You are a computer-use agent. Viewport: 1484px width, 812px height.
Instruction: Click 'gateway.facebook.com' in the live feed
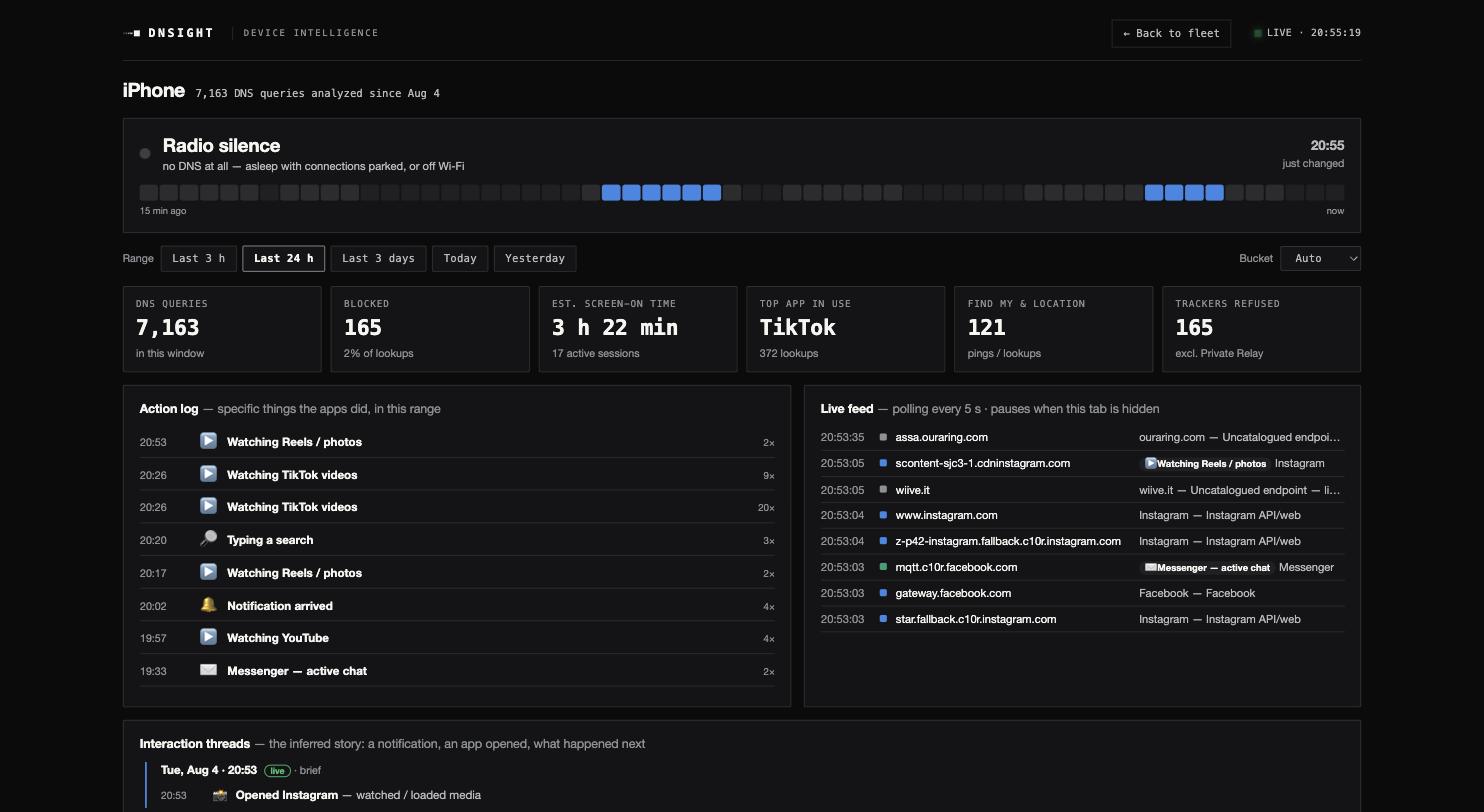[x=953, y=593]
